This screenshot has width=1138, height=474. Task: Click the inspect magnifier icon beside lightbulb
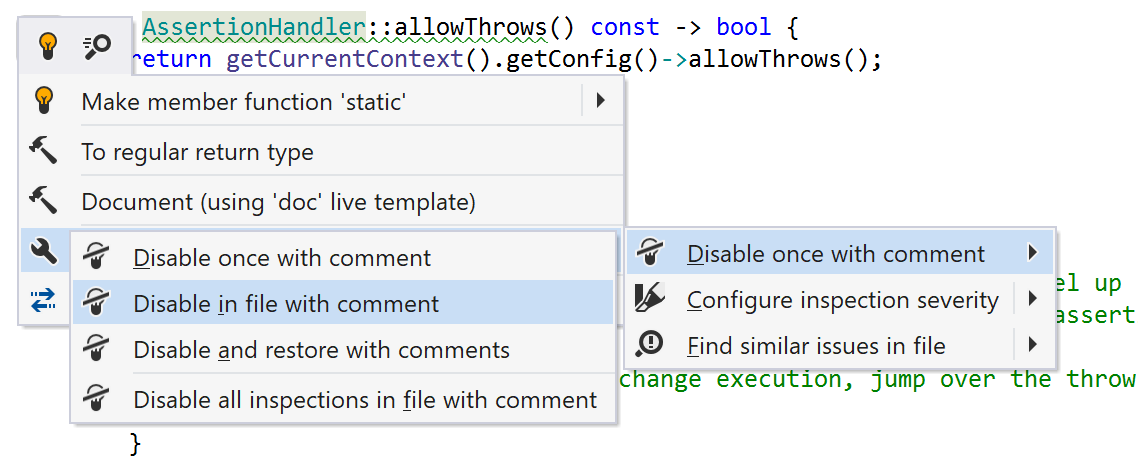(97, 44)
